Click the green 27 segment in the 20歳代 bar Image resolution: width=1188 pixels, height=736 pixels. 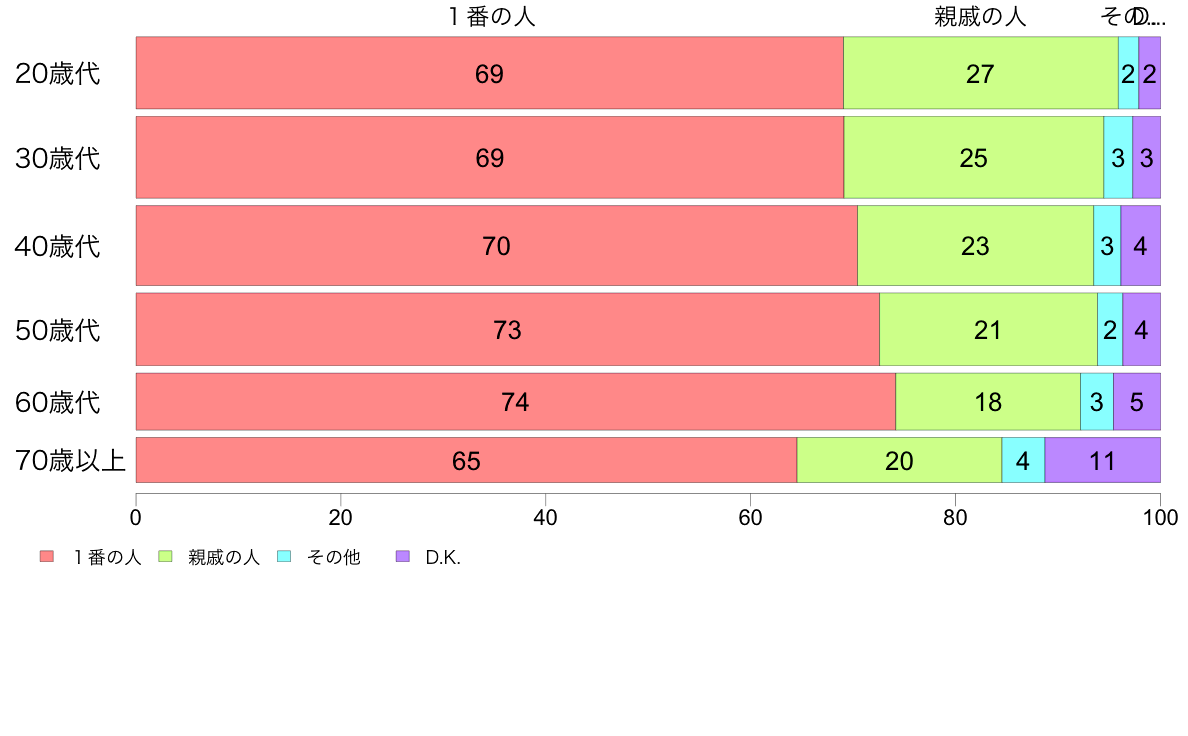[x=980, y=73]
